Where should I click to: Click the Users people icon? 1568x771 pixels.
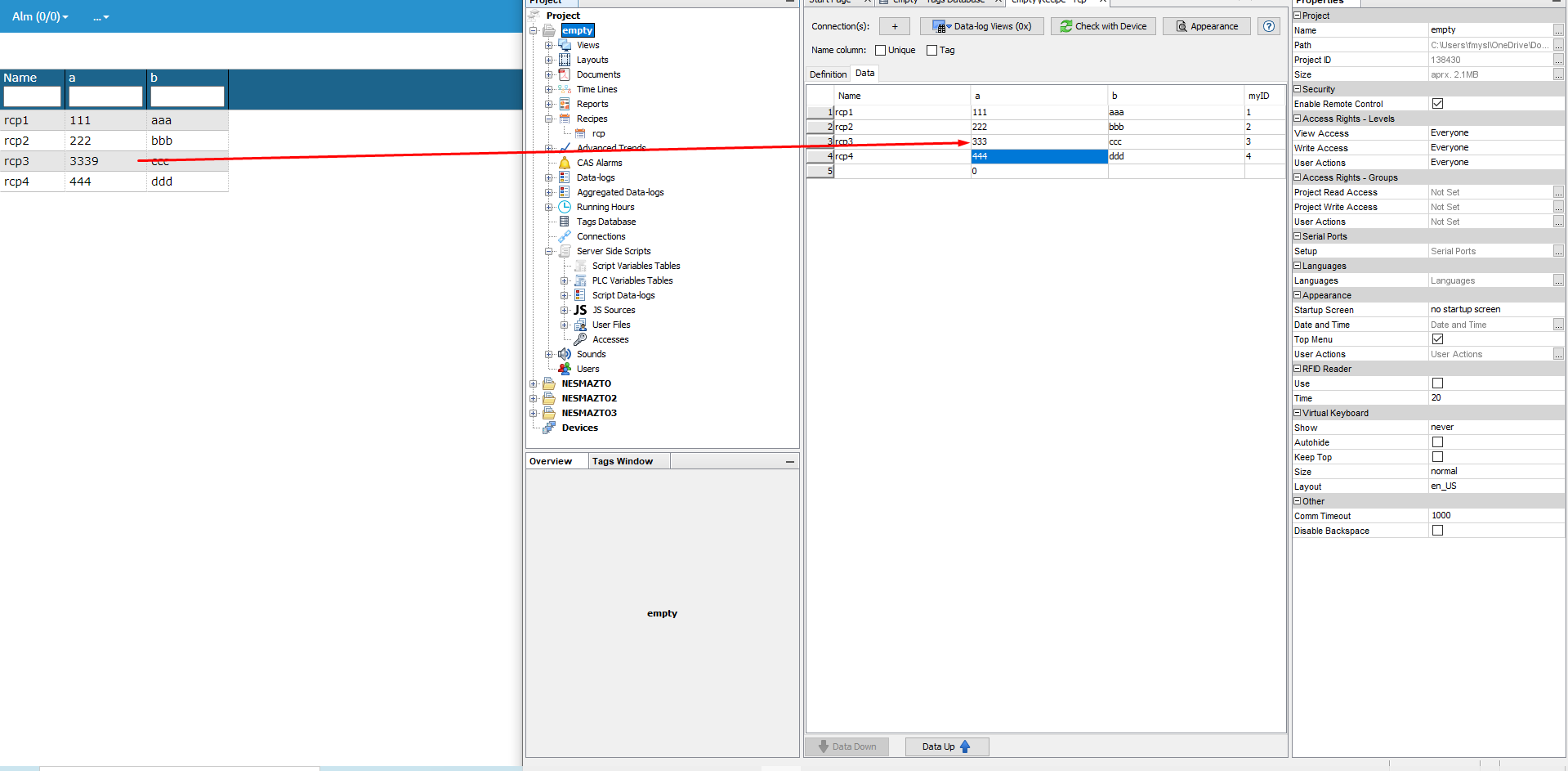pyautogui.click(x=565, y=369)
